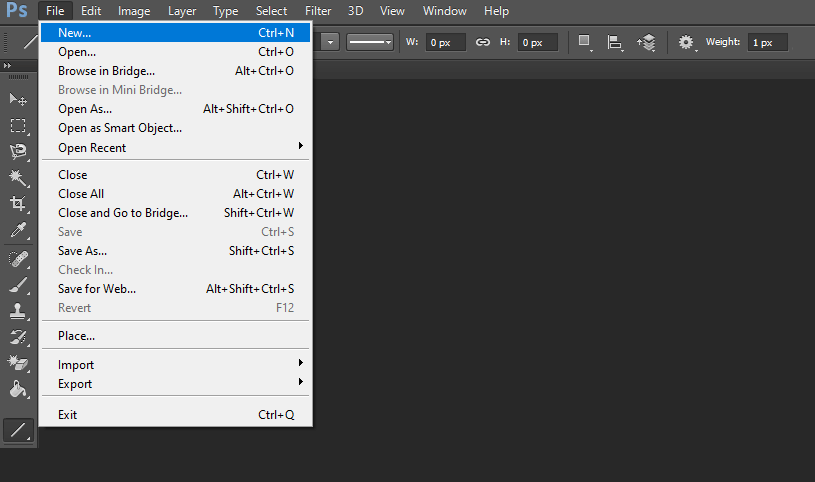
Task: Expand the Import submenu
Action: 175,365
